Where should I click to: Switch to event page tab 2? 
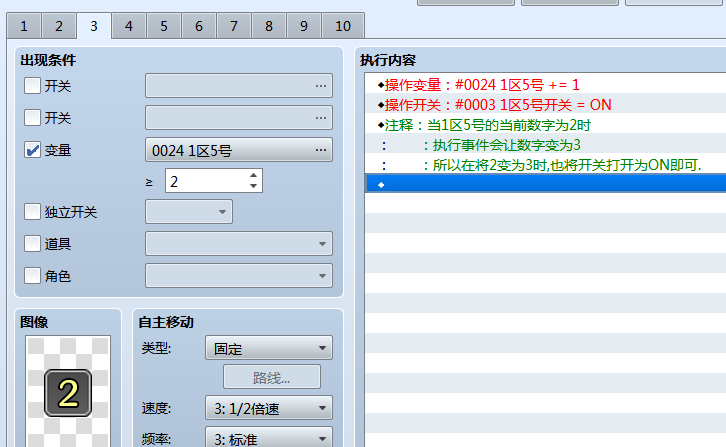(x=59, y=26)
